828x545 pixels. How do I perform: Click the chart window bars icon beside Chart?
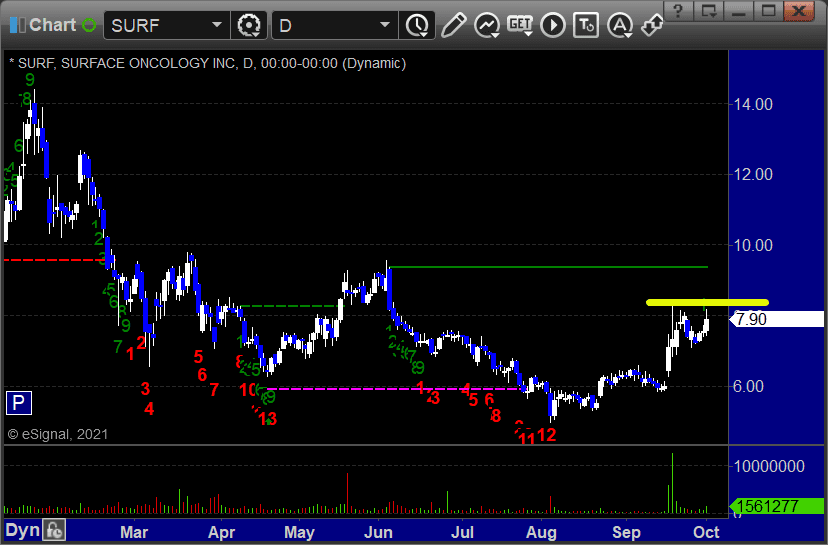click(x=17, y=25)
